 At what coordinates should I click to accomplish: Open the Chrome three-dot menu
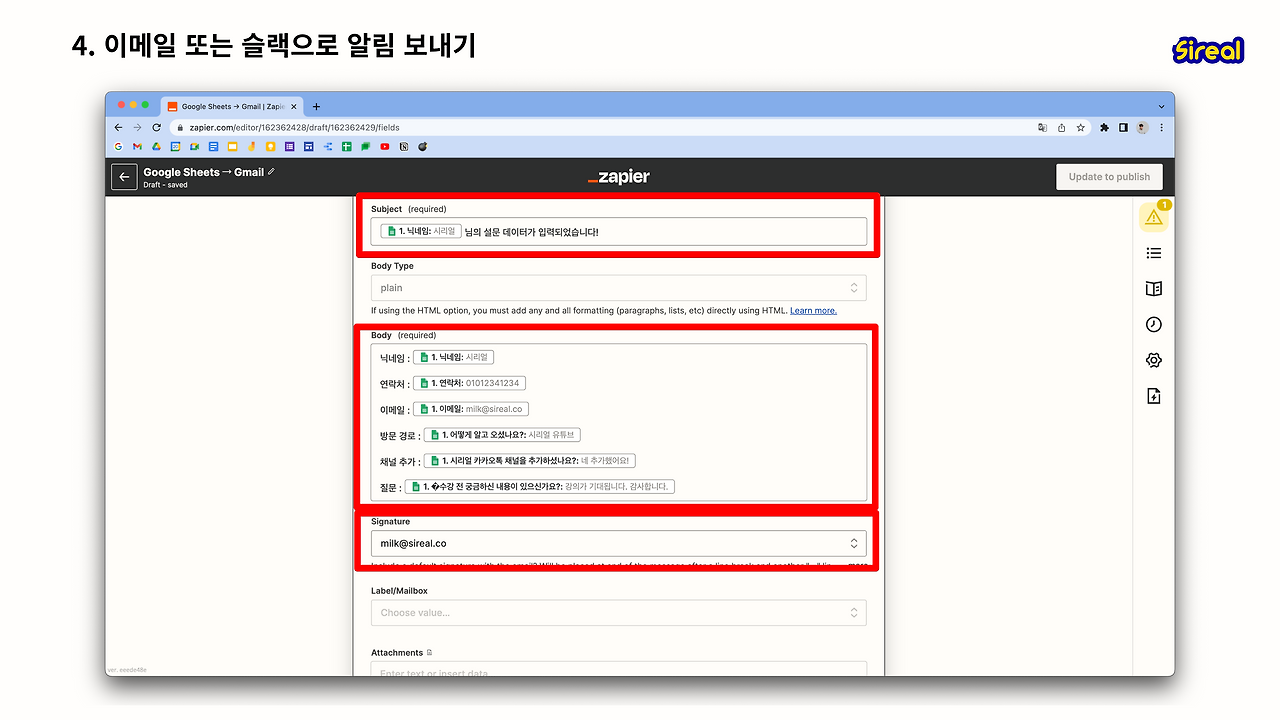[x=1161, y=128]
